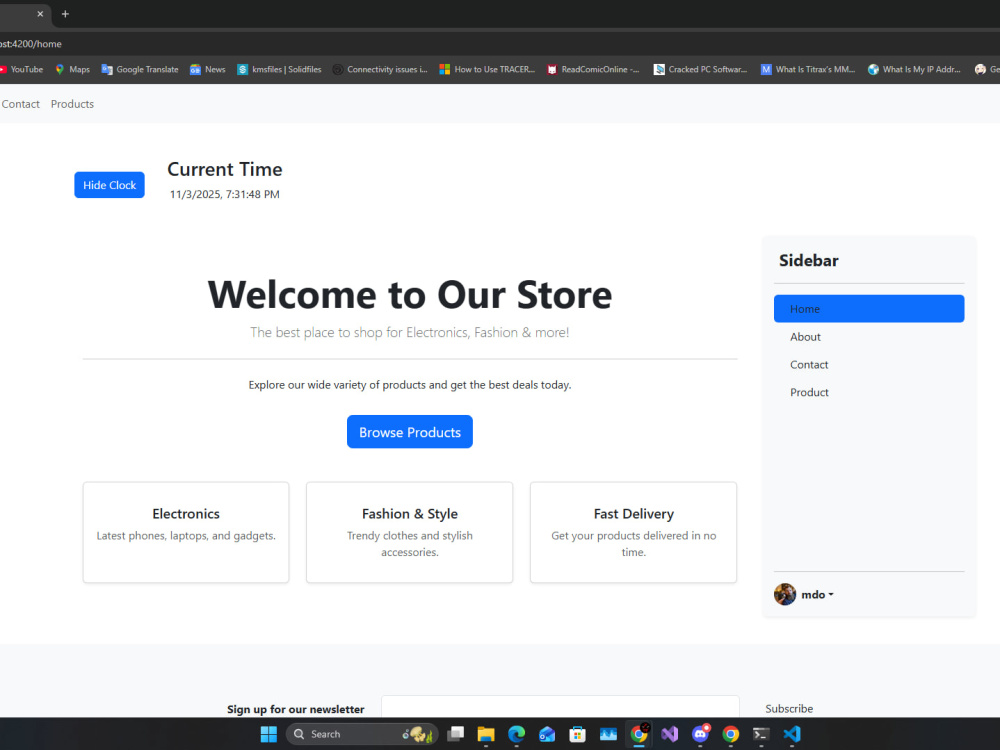This screenshot has width=1000, height=750.
Task: Open the kmsfiles Solidfiles bookmark
Action: tap(279, 70)
